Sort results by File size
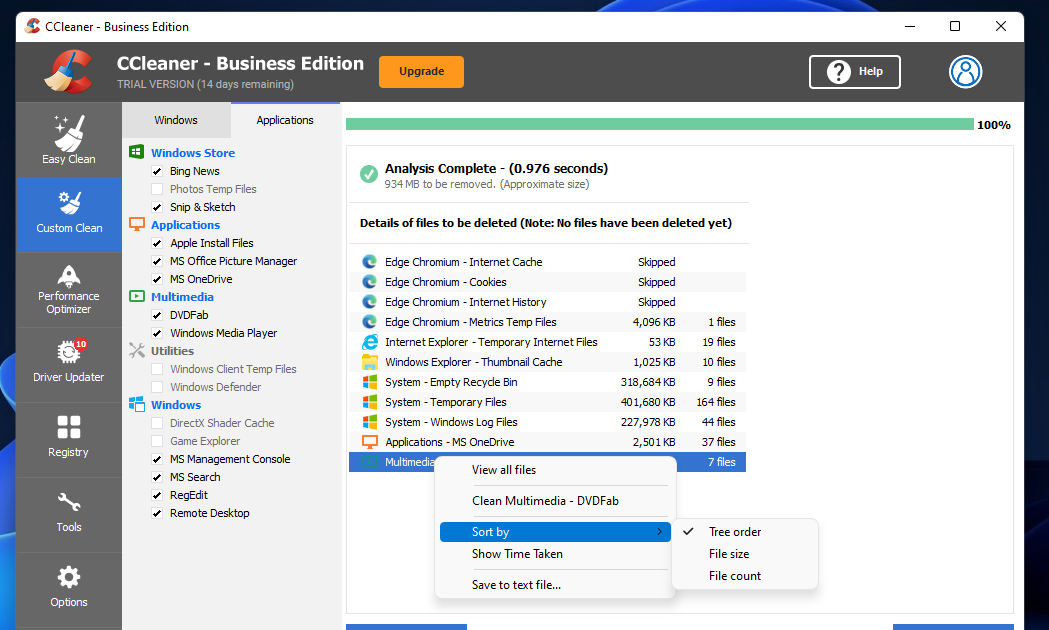This screenshot has height=630, width=1049. [745, 554]
